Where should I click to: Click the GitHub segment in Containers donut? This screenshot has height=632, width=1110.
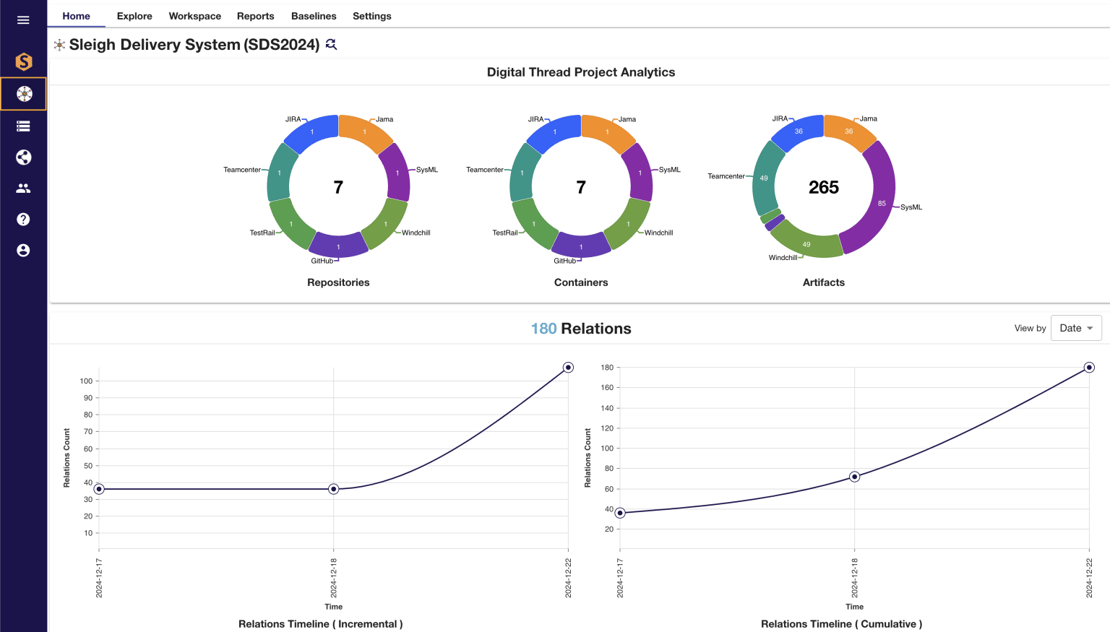pyautogui.click(x=581, y=246)
